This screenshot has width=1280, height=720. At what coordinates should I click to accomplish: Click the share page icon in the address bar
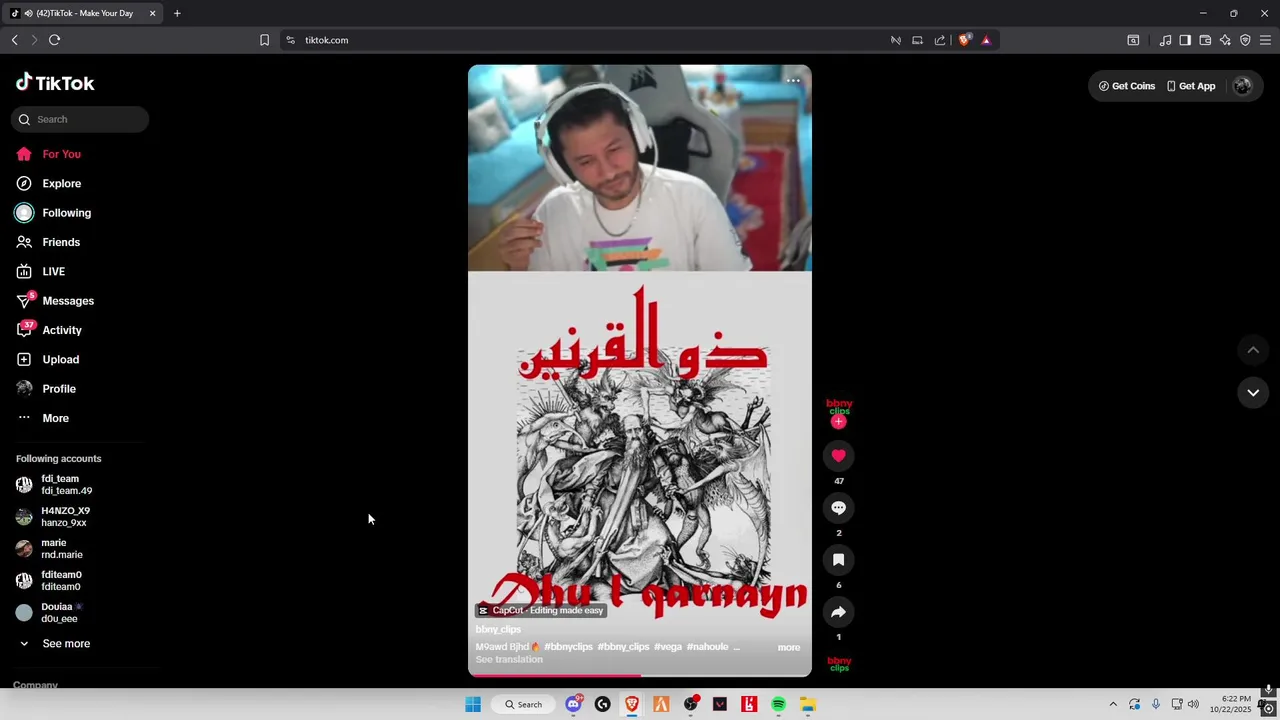pyautogui.click(x=940, y=40)
